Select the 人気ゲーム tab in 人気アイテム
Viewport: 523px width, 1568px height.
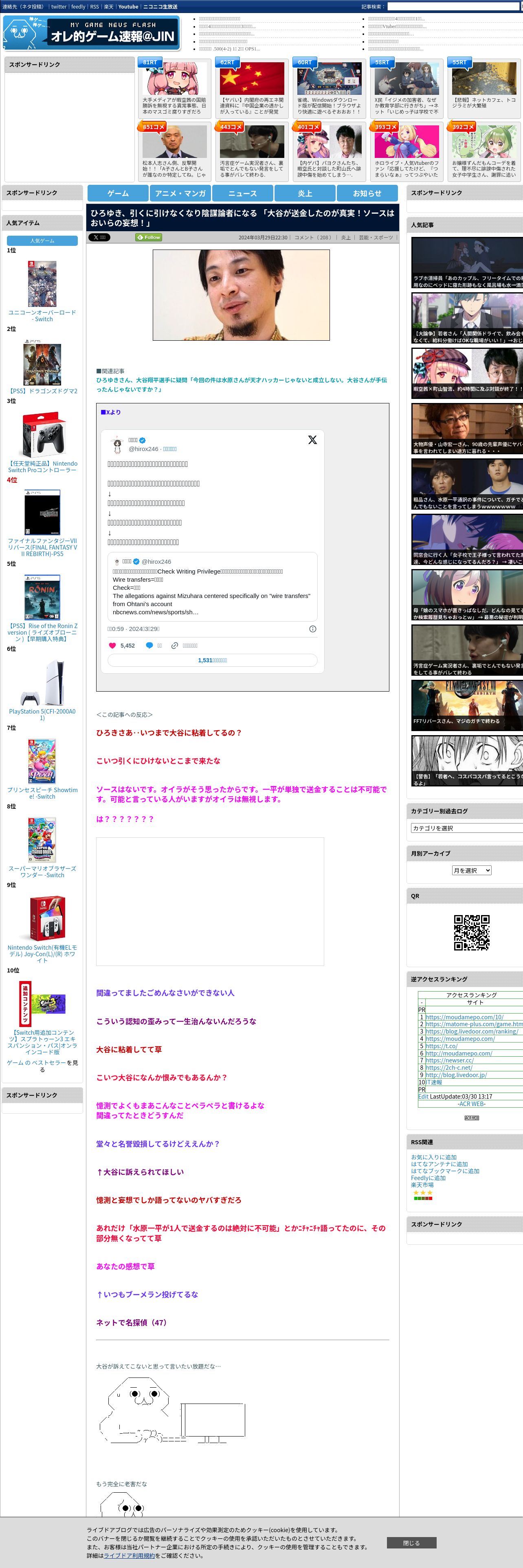click(x=42, y=241)
